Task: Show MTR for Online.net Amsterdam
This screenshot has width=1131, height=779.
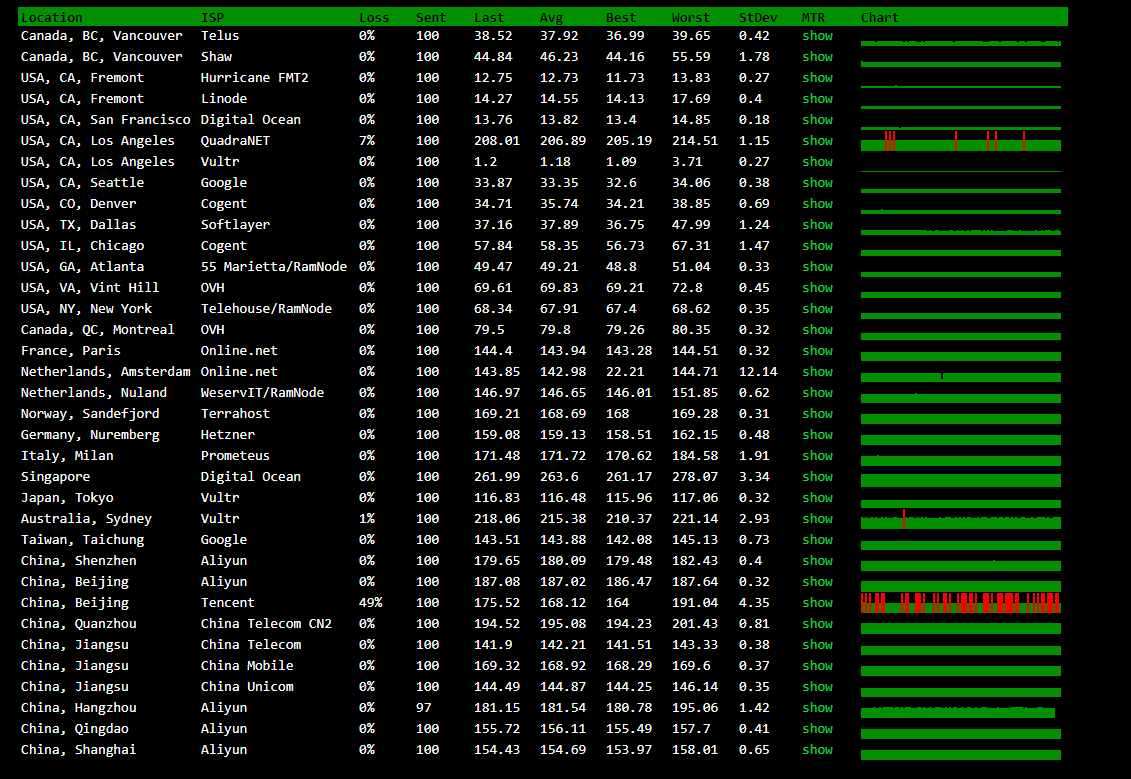Action: tap(817, 371)
